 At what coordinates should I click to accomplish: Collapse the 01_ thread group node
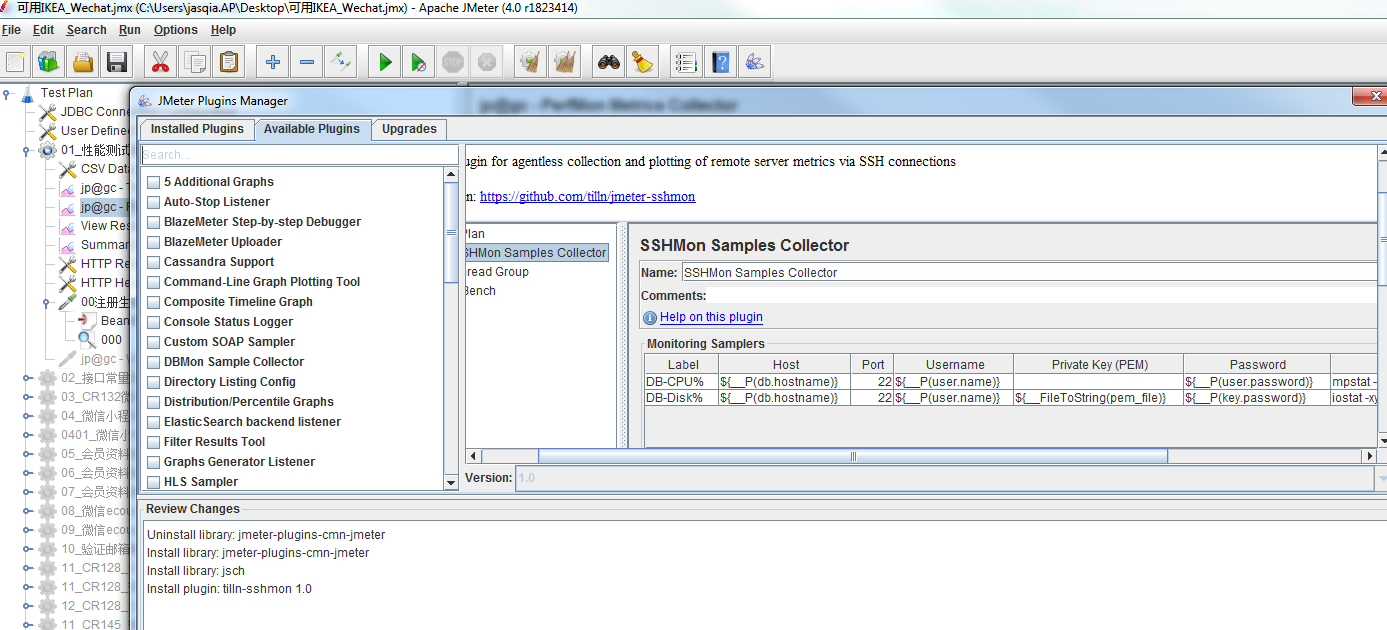point(27,150)
